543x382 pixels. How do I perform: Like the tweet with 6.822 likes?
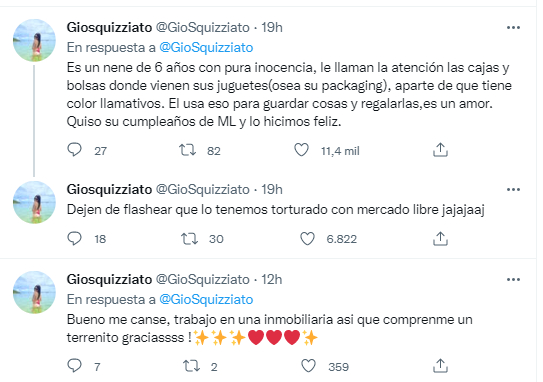coord(307,239)
